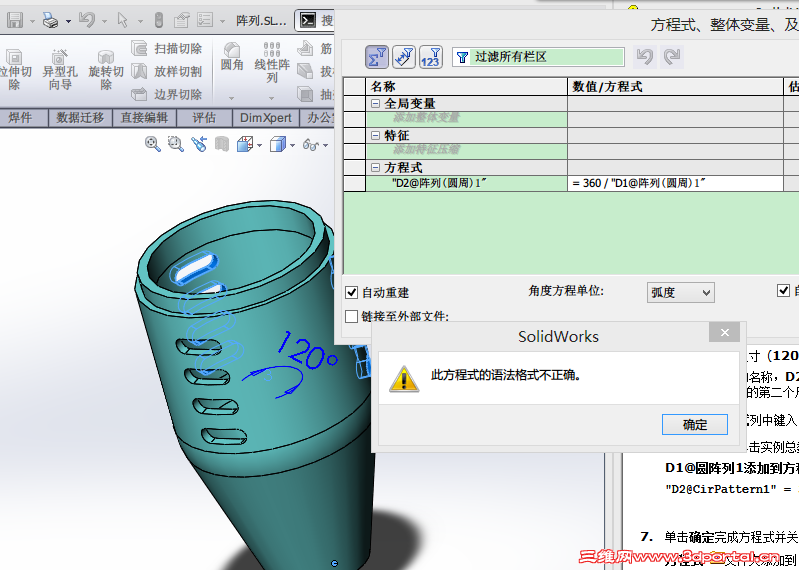Click the 120° dimension on the model
799x570 pixels.
[x=307, y=350]
